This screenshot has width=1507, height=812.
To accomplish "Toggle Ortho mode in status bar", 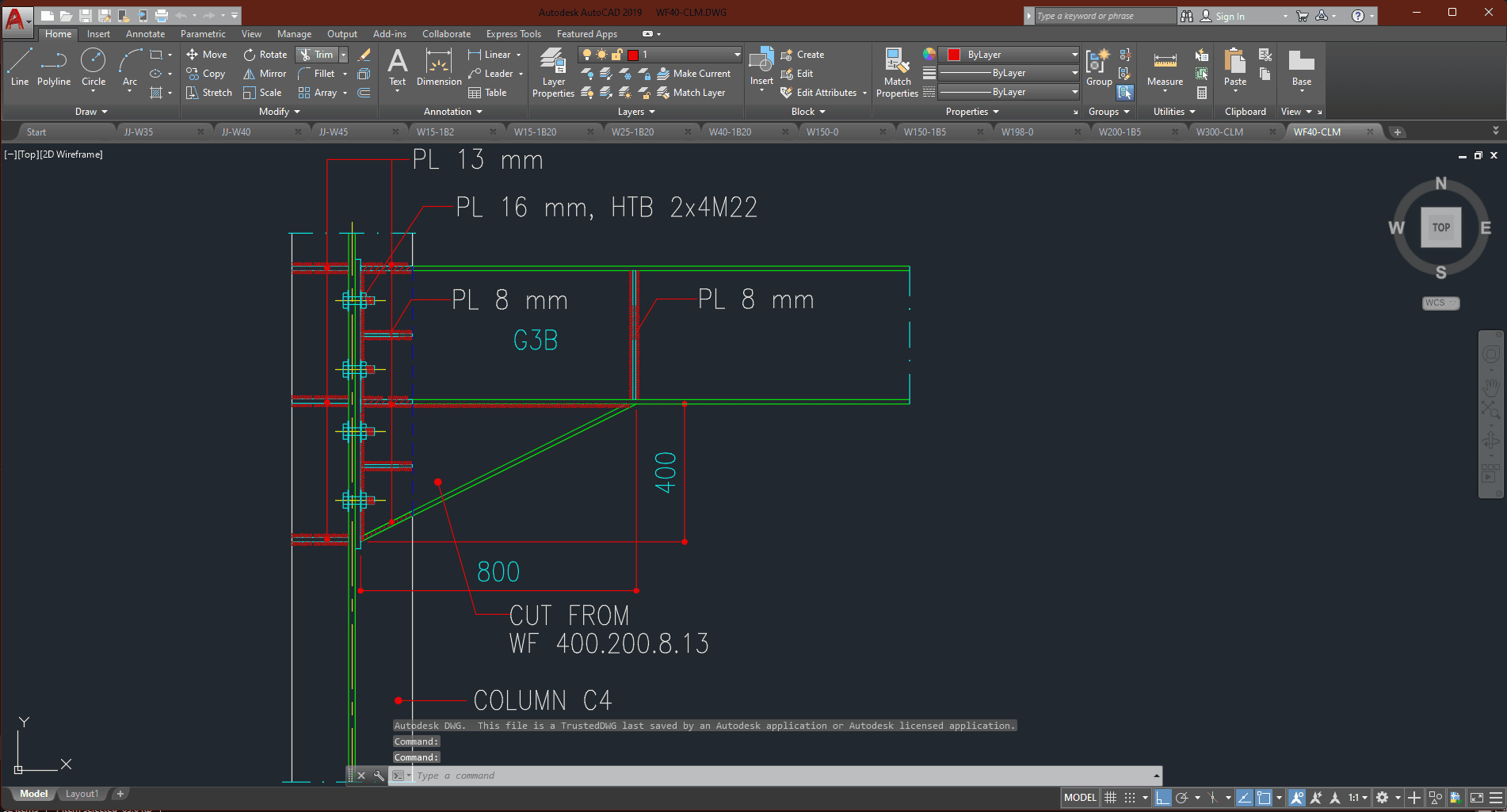I will pyautogui.click(x=1162, y=798).
